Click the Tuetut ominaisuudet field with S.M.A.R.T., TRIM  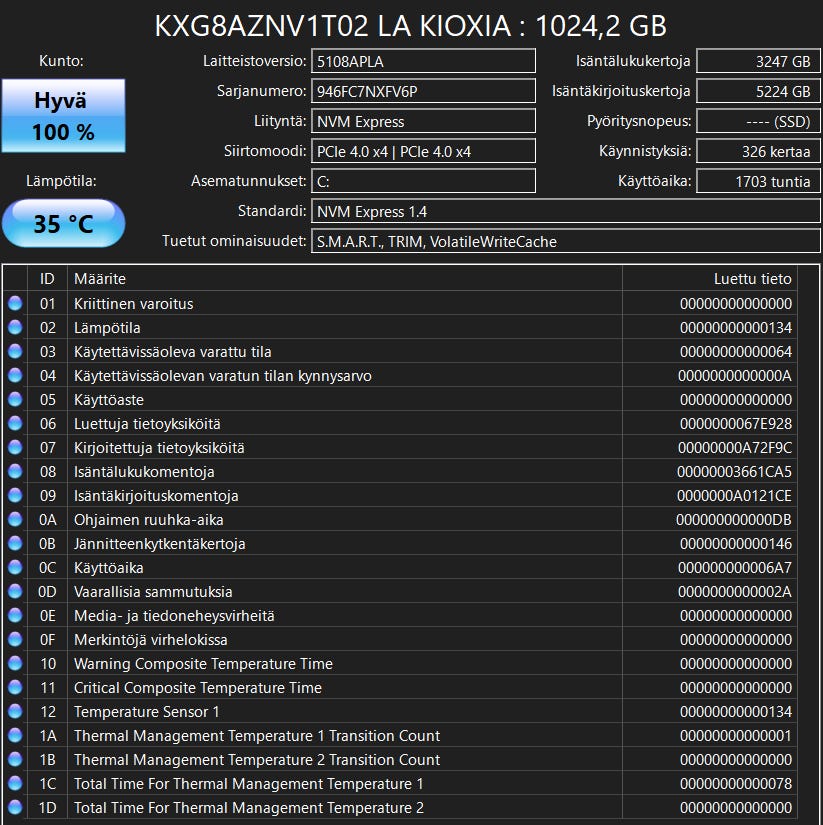[x=566, y=241]
